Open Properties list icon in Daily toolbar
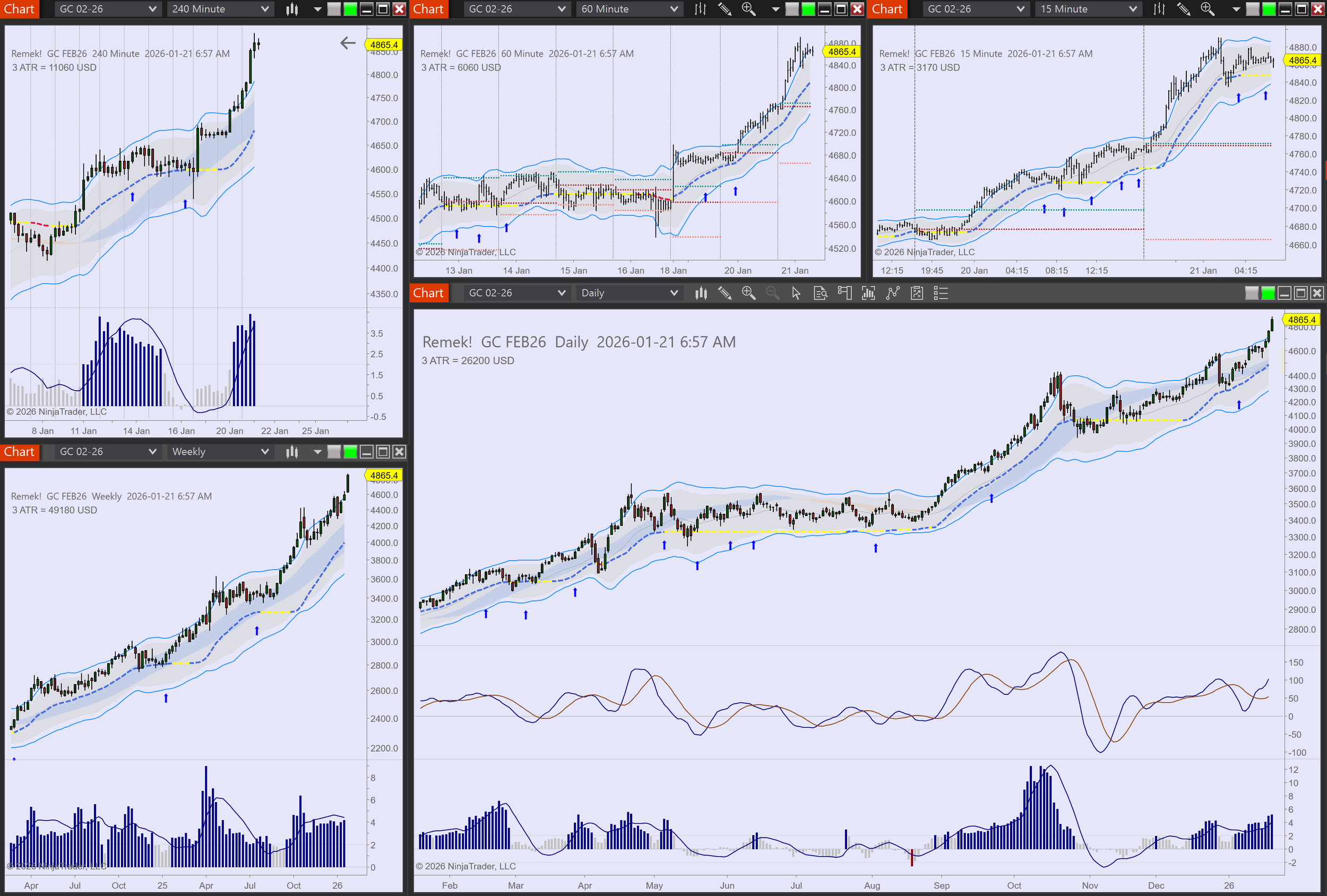 click(940, 293)
